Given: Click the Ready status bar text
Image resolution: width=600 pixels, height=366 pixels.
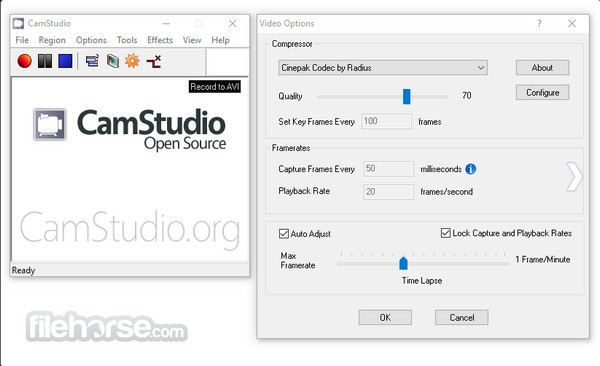Looking at the screenshot, I should (x=23, y=270).
